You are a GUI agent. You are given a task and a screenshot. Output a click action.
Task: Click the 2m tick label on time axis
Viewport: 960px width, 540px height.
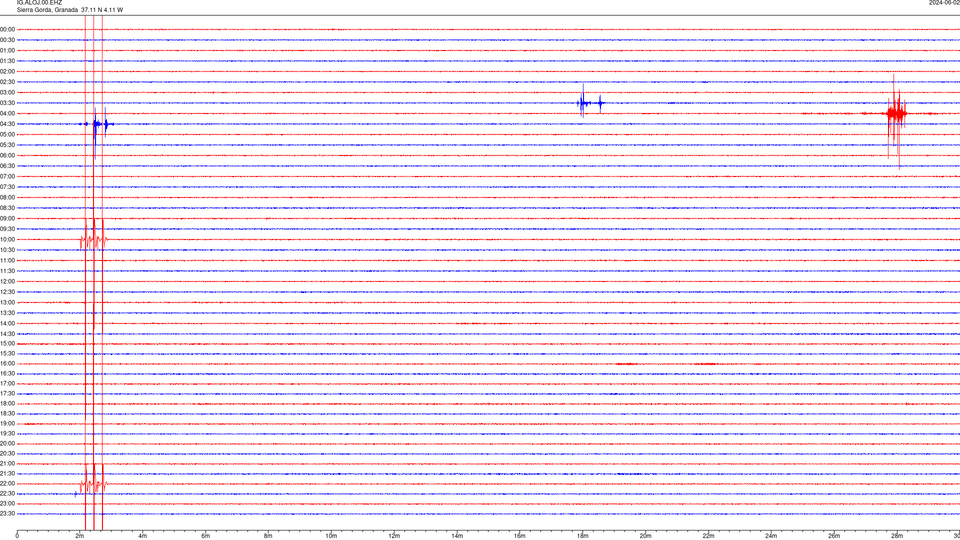(80, 536)
